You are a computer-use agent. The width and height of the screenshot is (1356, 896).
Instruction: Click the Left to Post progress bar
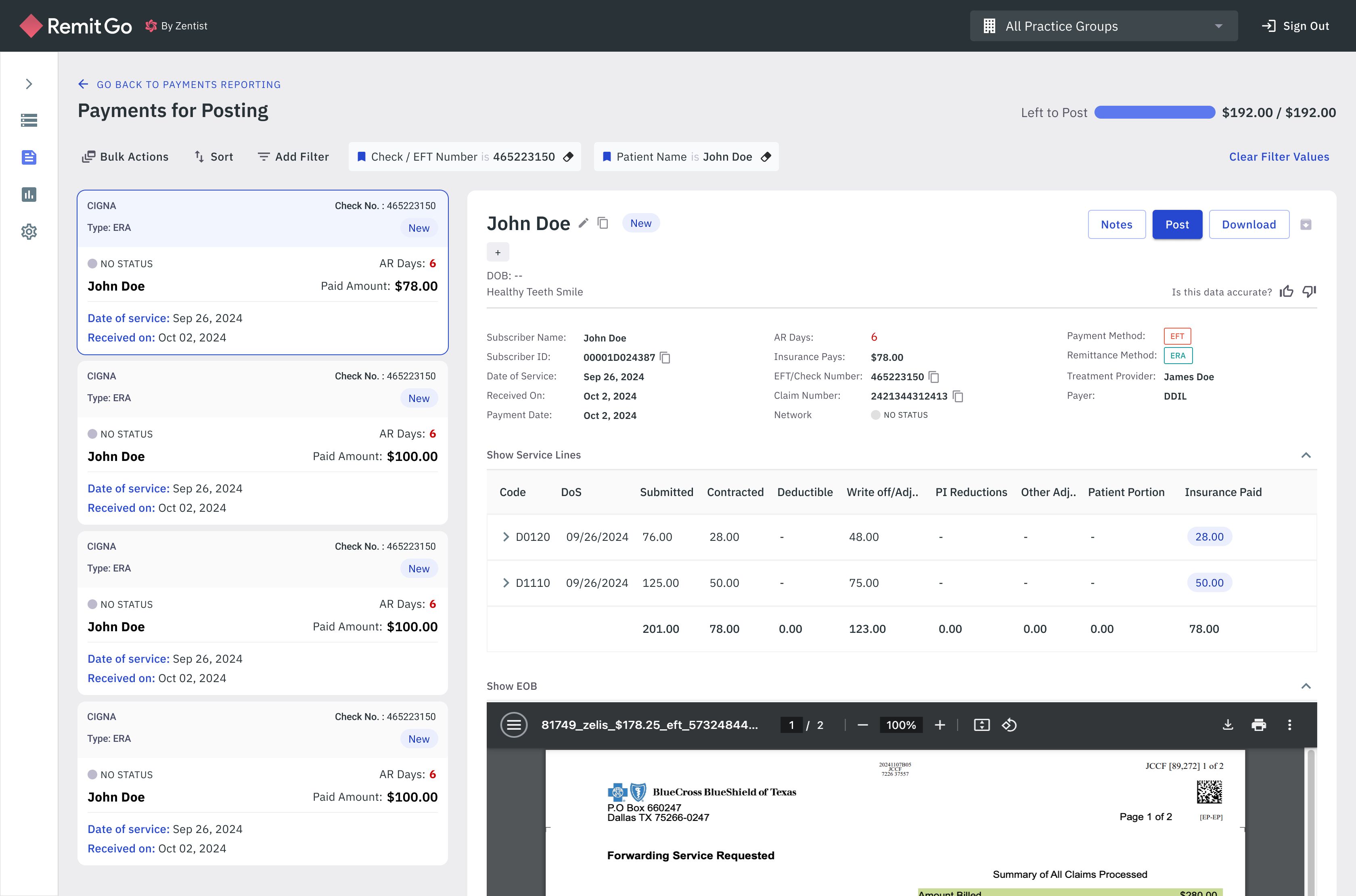[1154, 113]
